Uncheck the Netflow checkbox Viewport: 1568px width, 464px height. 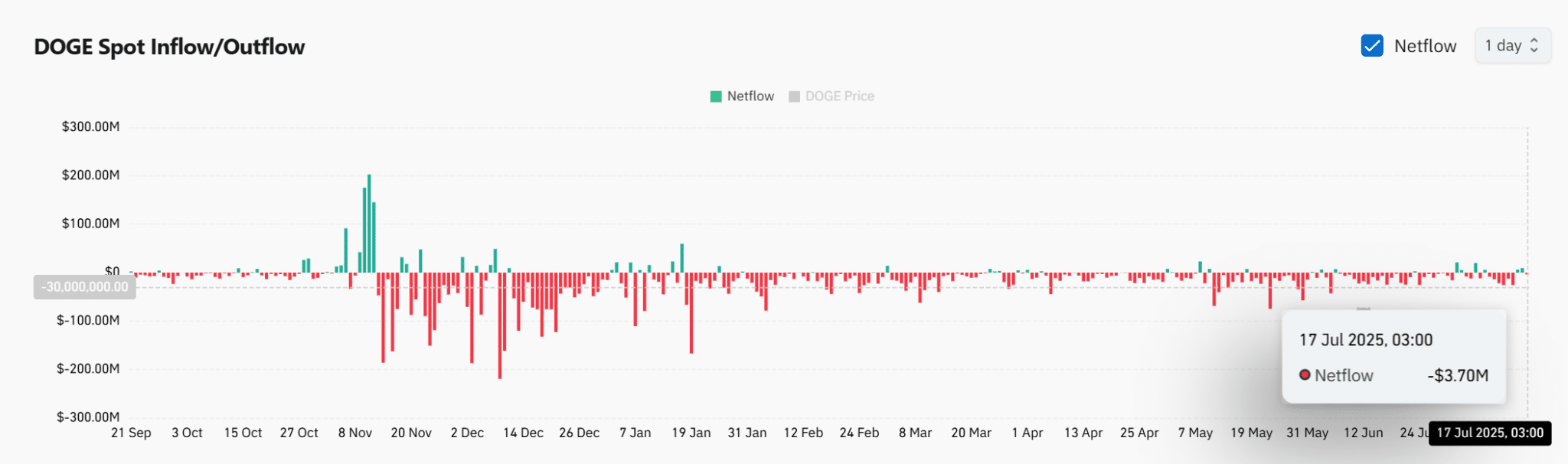(x=1371, y=46)
